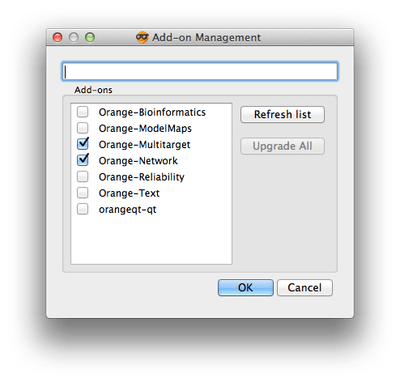Click the Upgrade All button
The height and width of the screenshot is (382, 400).
(282, 146)
